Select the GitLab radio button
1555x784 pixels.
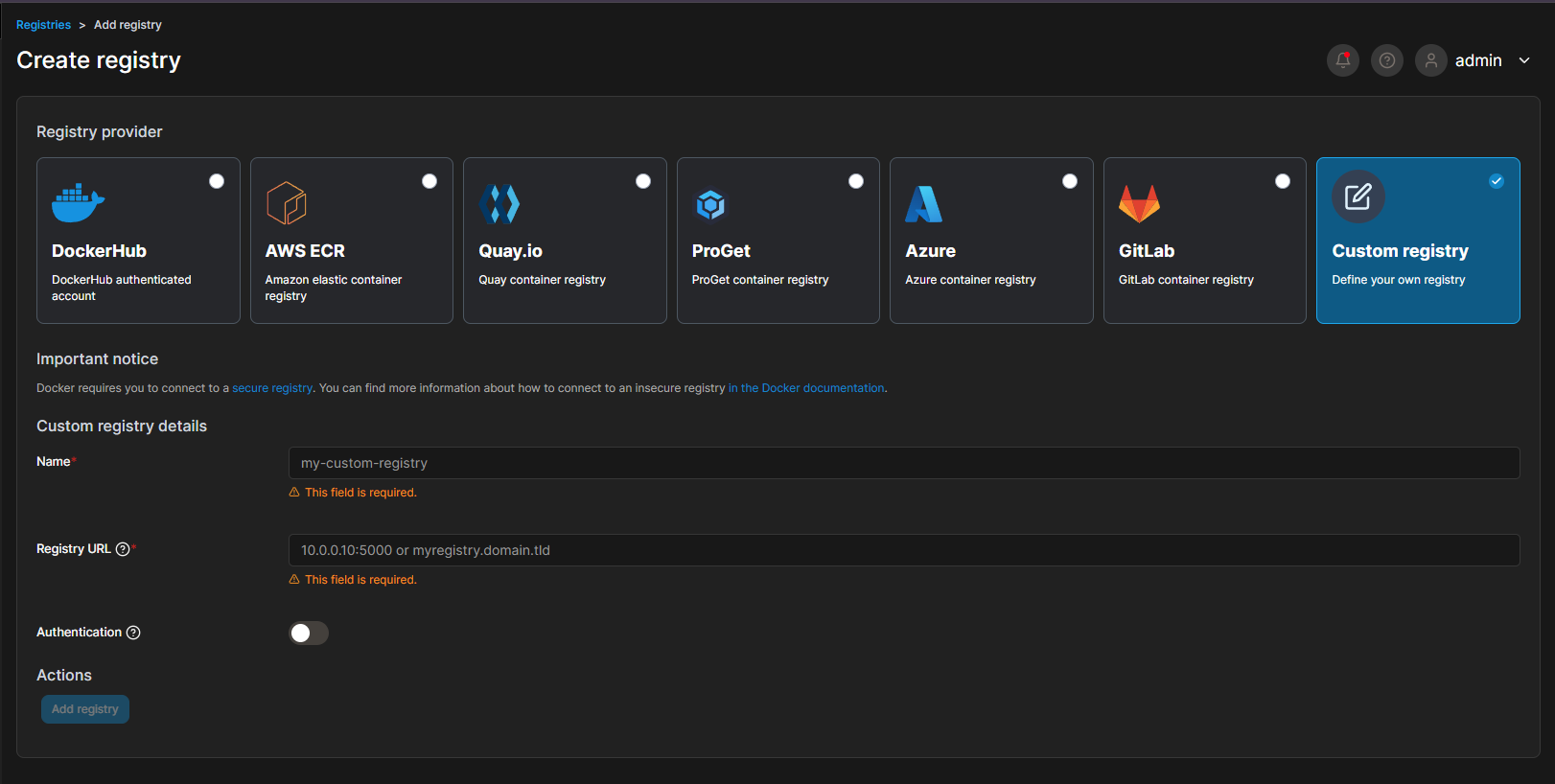1283,181
